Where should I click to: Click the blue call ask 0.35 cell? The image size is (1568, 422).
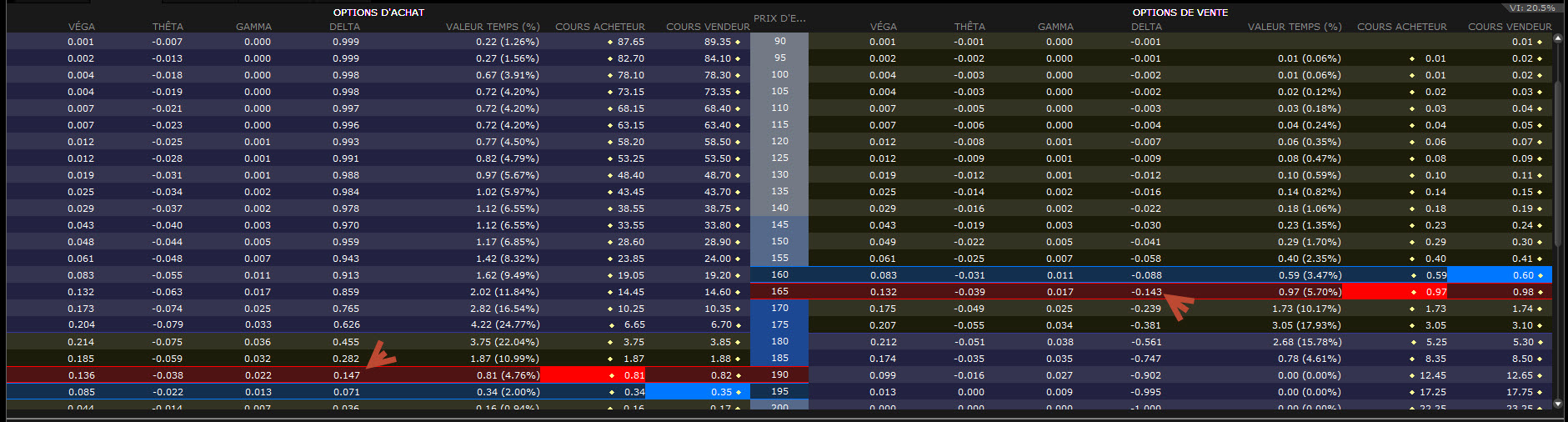[698, 392]
